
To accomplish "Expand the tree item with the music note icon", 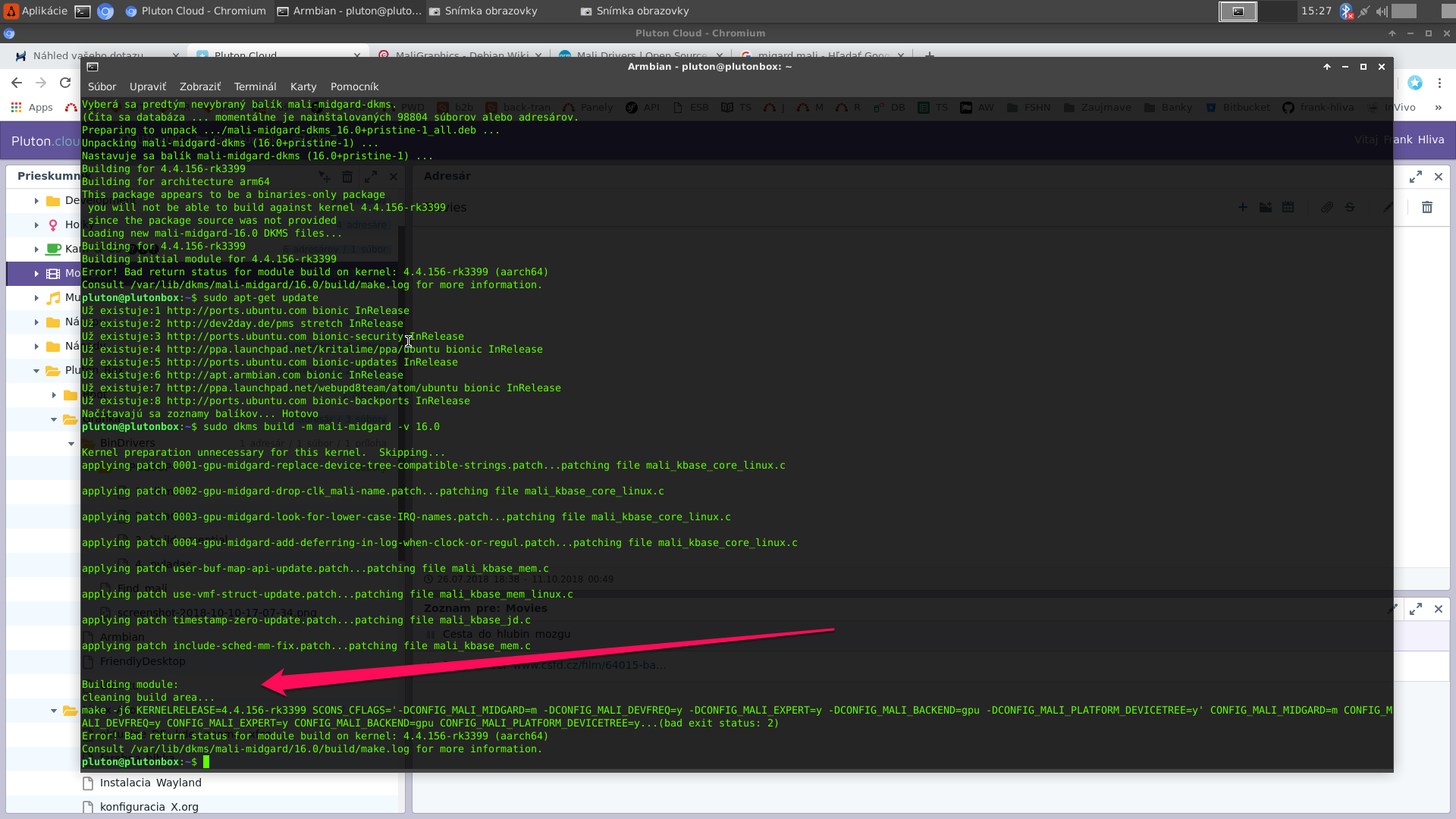I will coord(36,297).
